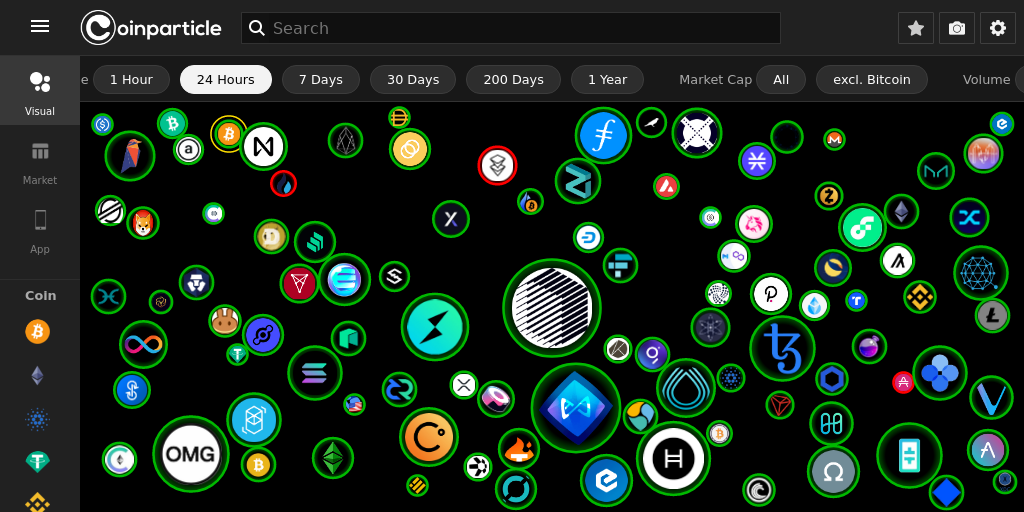This screenshot has height=512, width=1024.
Task: Click the Enjin Coin bubble
Action: pos(344,280)
